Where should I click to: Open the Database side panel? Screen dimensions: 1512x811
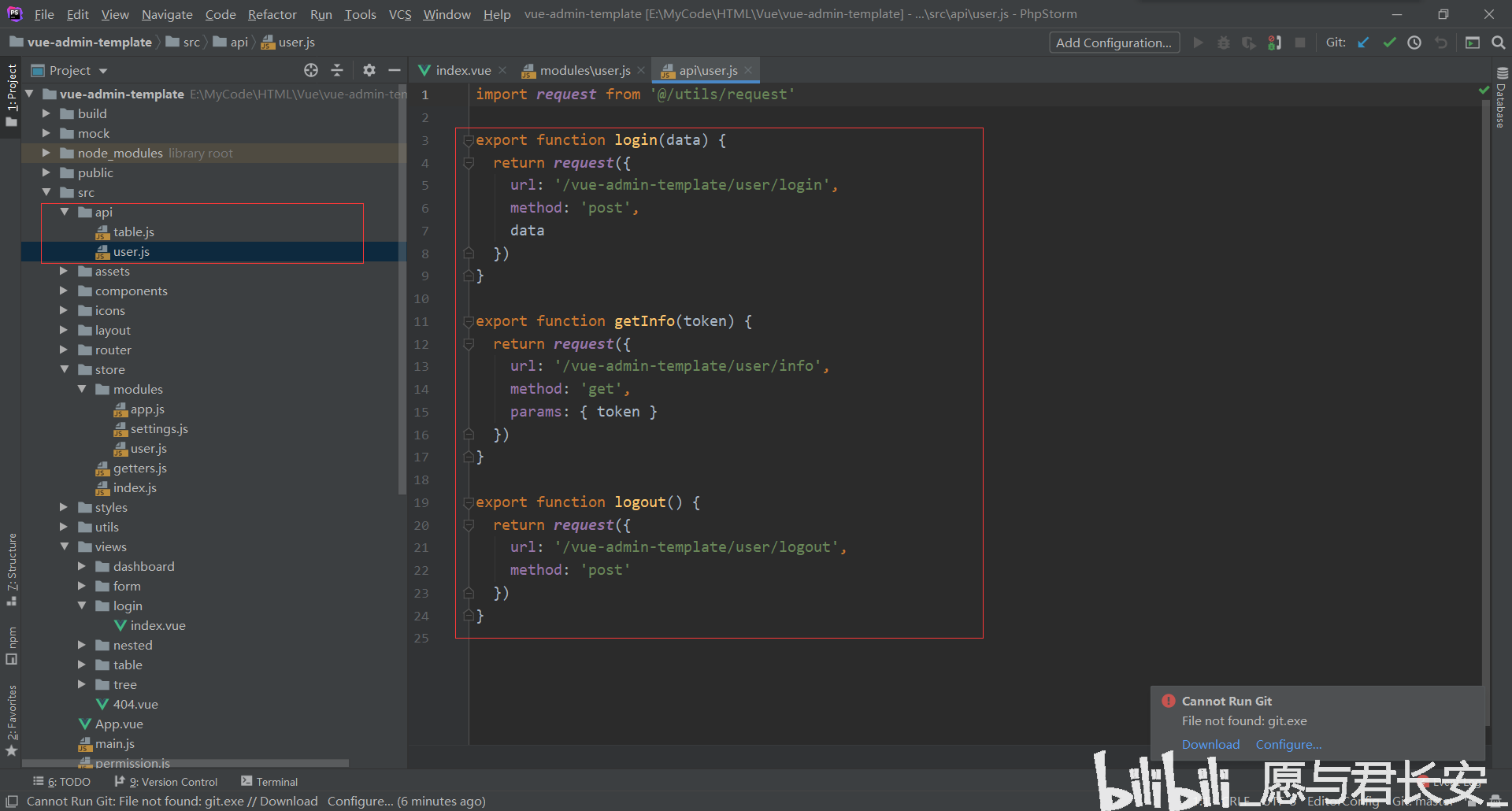pos(1501,98)
